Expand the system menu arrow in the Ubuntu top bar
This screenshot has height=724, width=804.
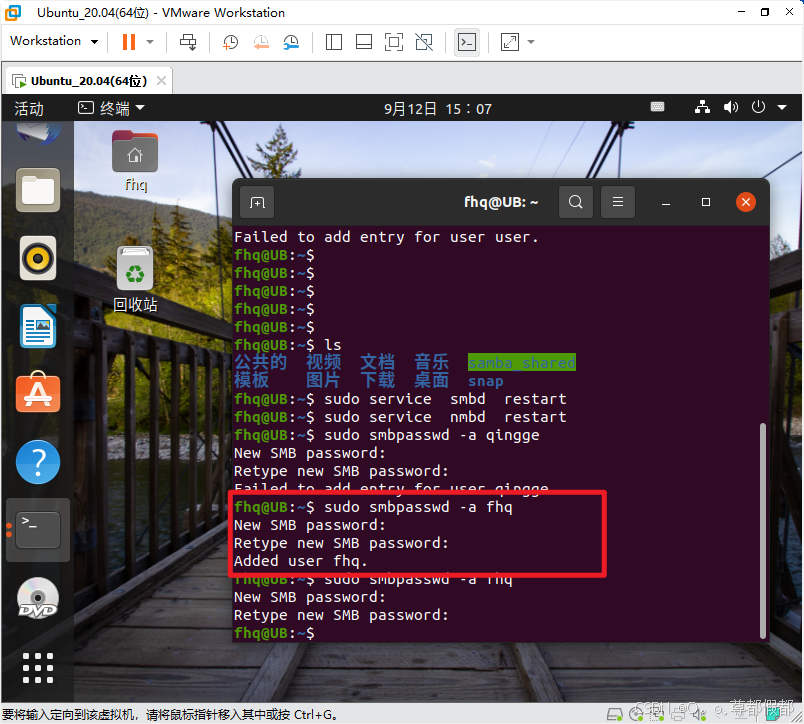click(782, 108)
